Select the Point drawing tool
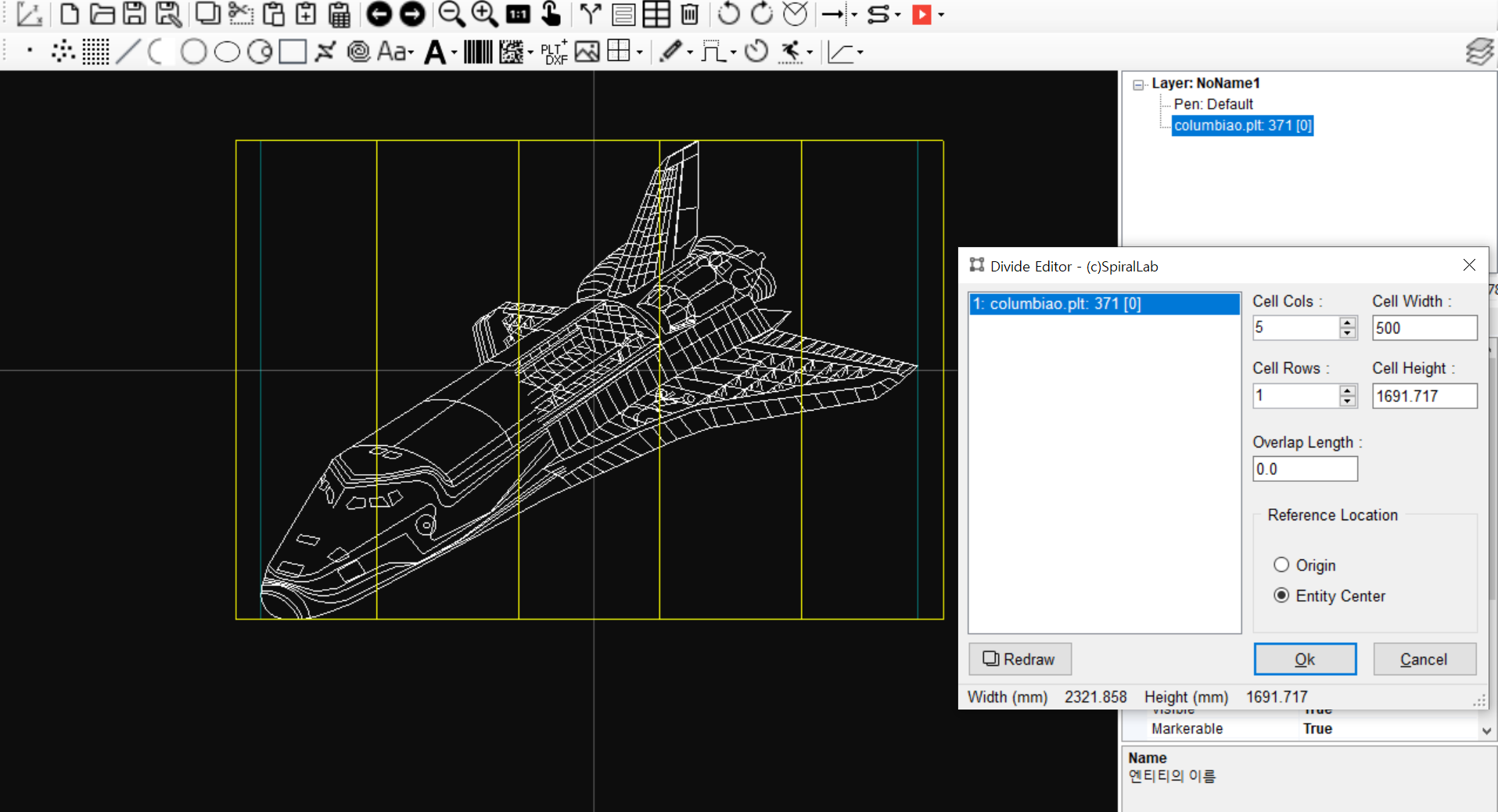Viewport: 1498px width, 812px height. point(30,51)
